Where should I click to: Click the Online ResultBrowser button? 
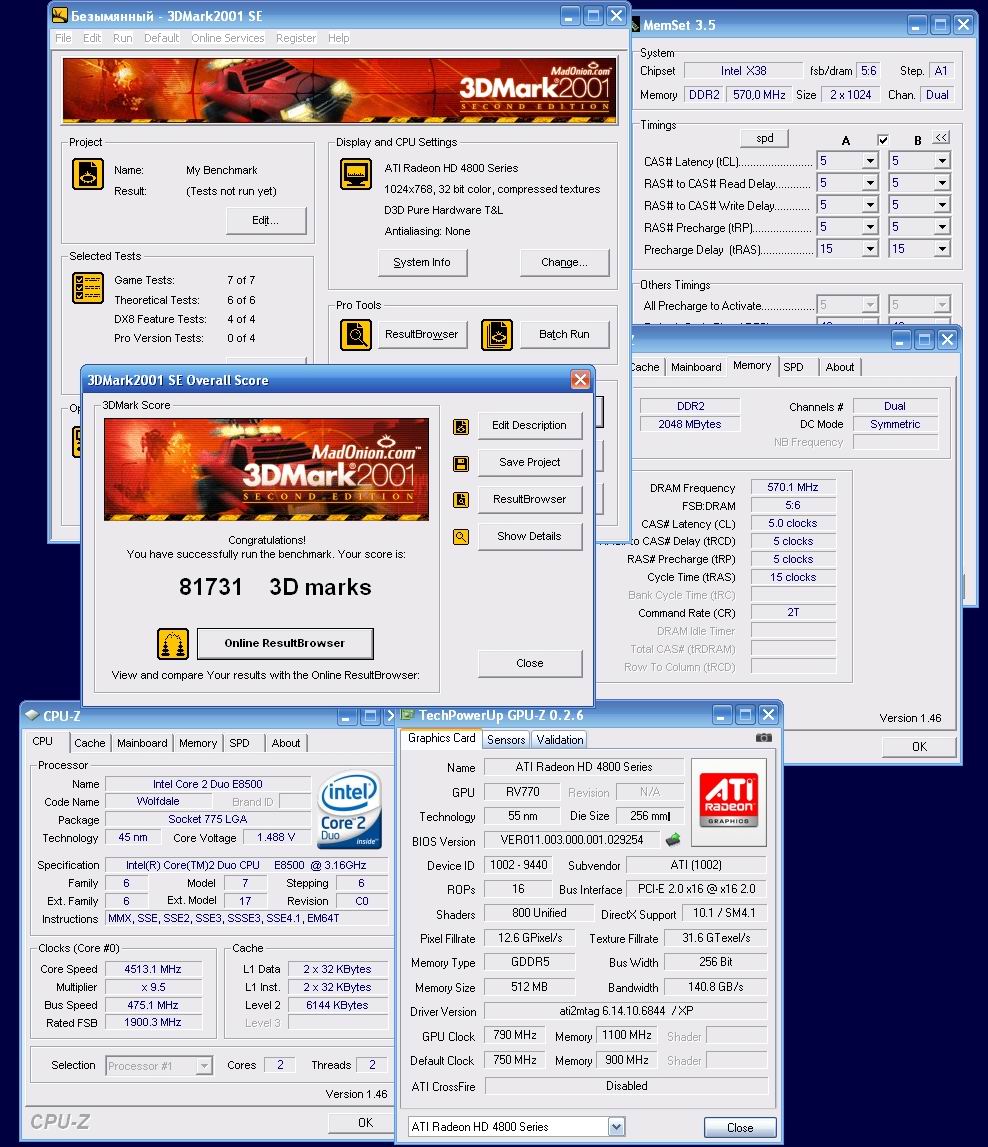pos(285,644)
